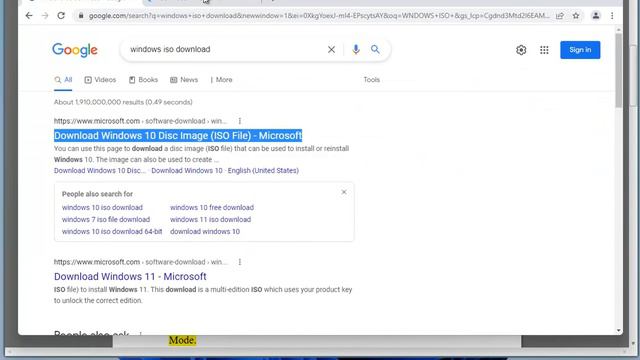Clear the search box with X icon
This screenshot has height=360, width=640.
pos(331,49)
